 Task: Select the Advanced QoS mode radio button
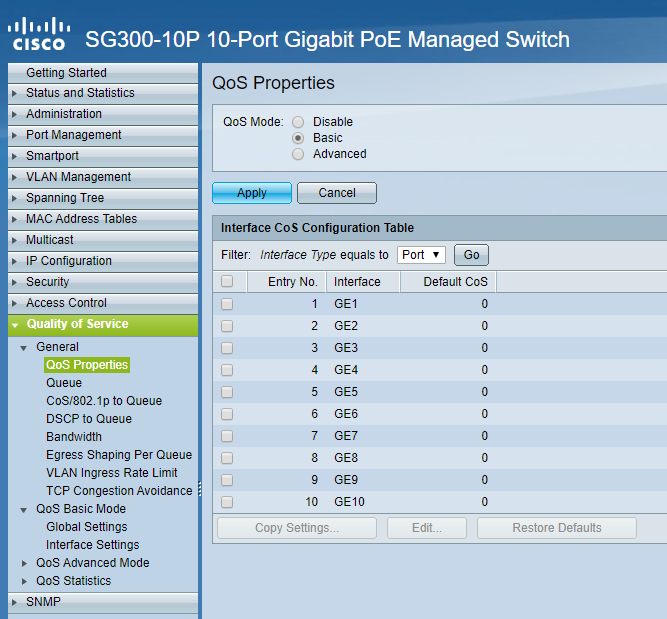(298, 154)
